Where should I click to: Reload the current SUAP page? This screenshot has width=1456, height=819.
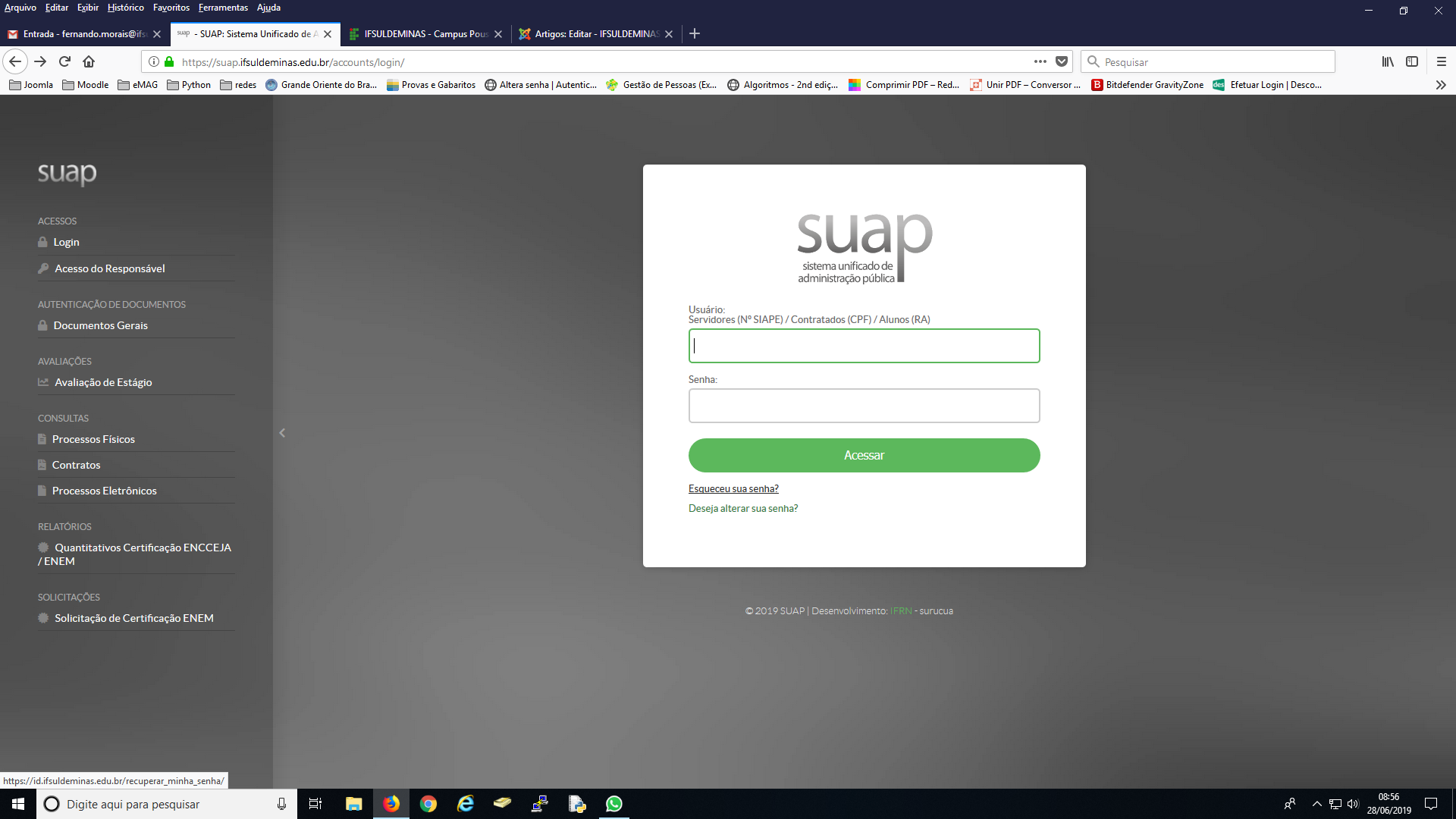click(64, 61)
